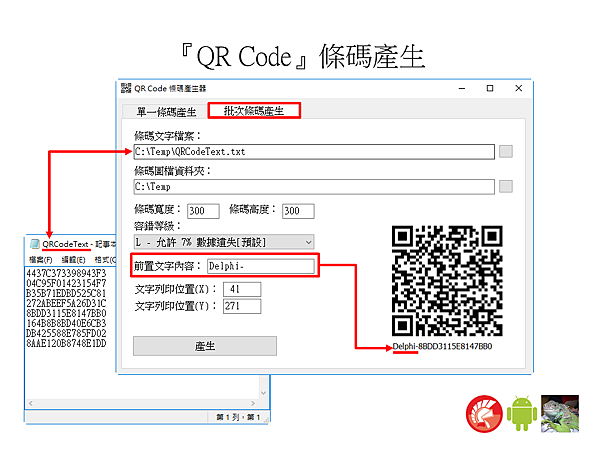Click the 前置文字內容 prefix text field
Viewport: 600px width, 450px height.
(261, 266)
